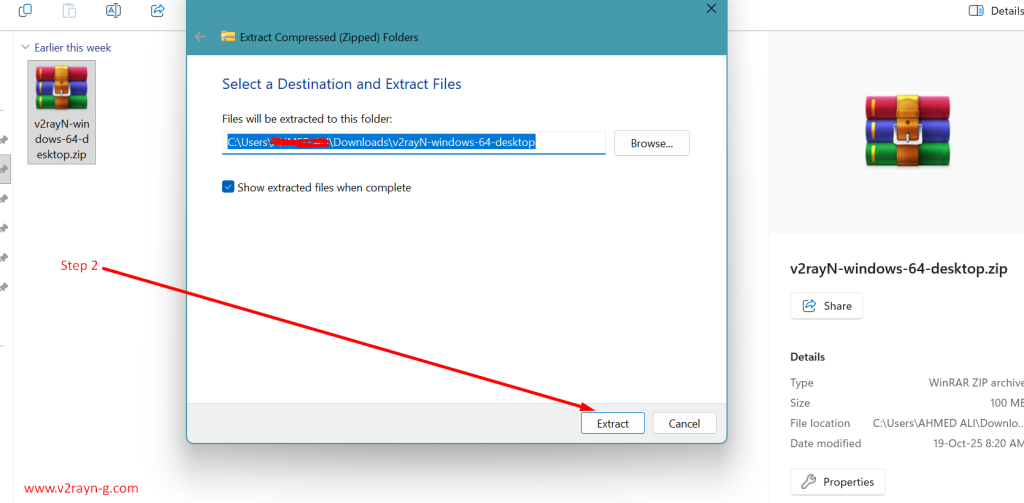Cancel the extraction dialog
The width and height of the screenshot is (1024, 503).
pyautogui.click(x=684, y=423)
